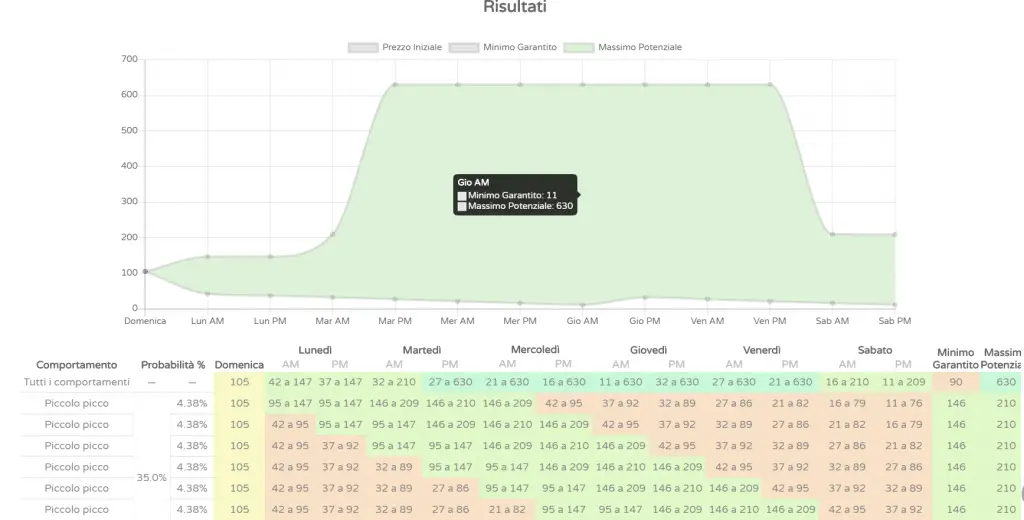Screen dimensions: 1024x520
Task: Click the Risultati heading
Action: click(x=515, y=7)
